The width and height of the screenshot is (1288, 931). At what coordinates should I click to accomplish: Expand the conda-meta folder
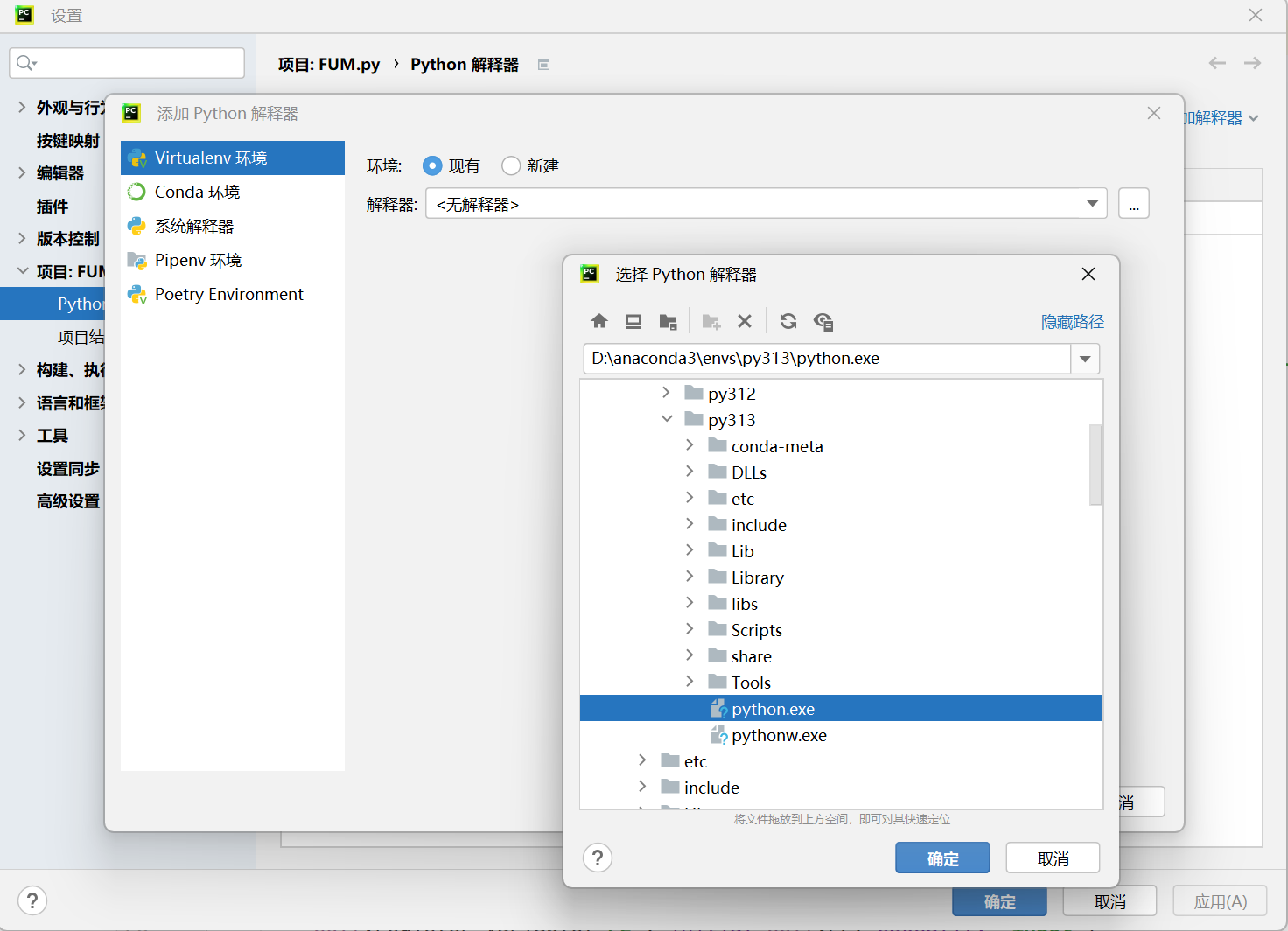[x=689, y=445]
